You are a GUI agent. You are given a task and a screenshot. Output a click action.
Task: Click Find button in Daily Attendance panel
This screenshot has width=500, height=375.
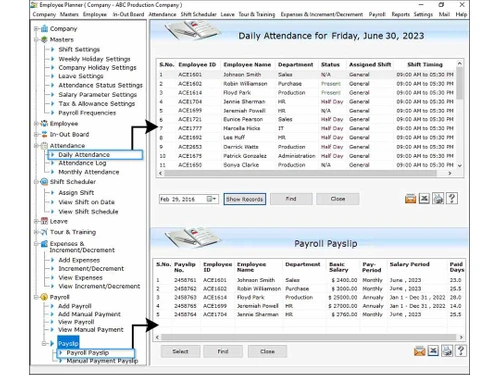[291, 199]
